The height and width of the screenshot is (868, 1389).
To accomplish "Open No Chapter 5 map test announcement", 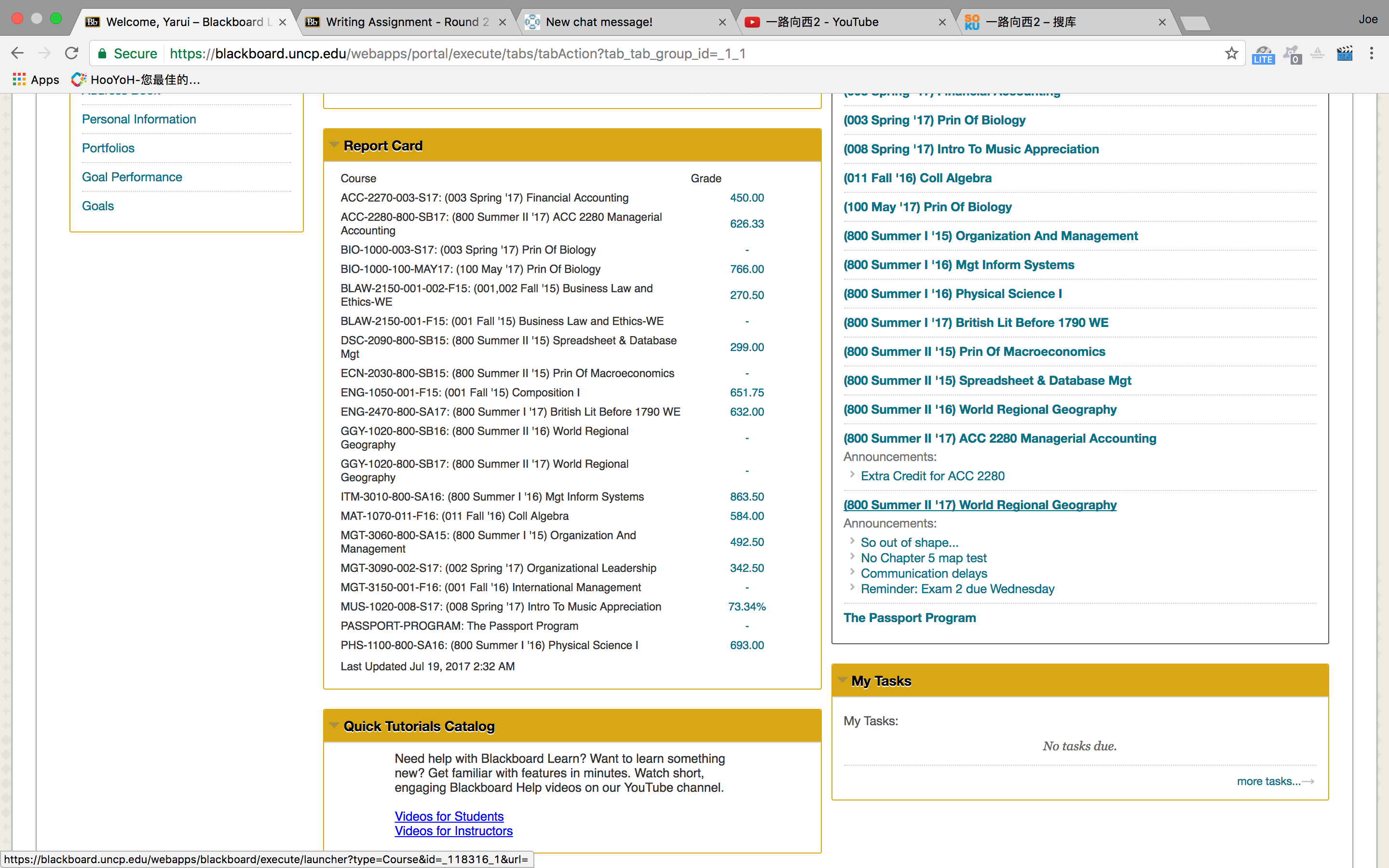I will pos(924,558).
